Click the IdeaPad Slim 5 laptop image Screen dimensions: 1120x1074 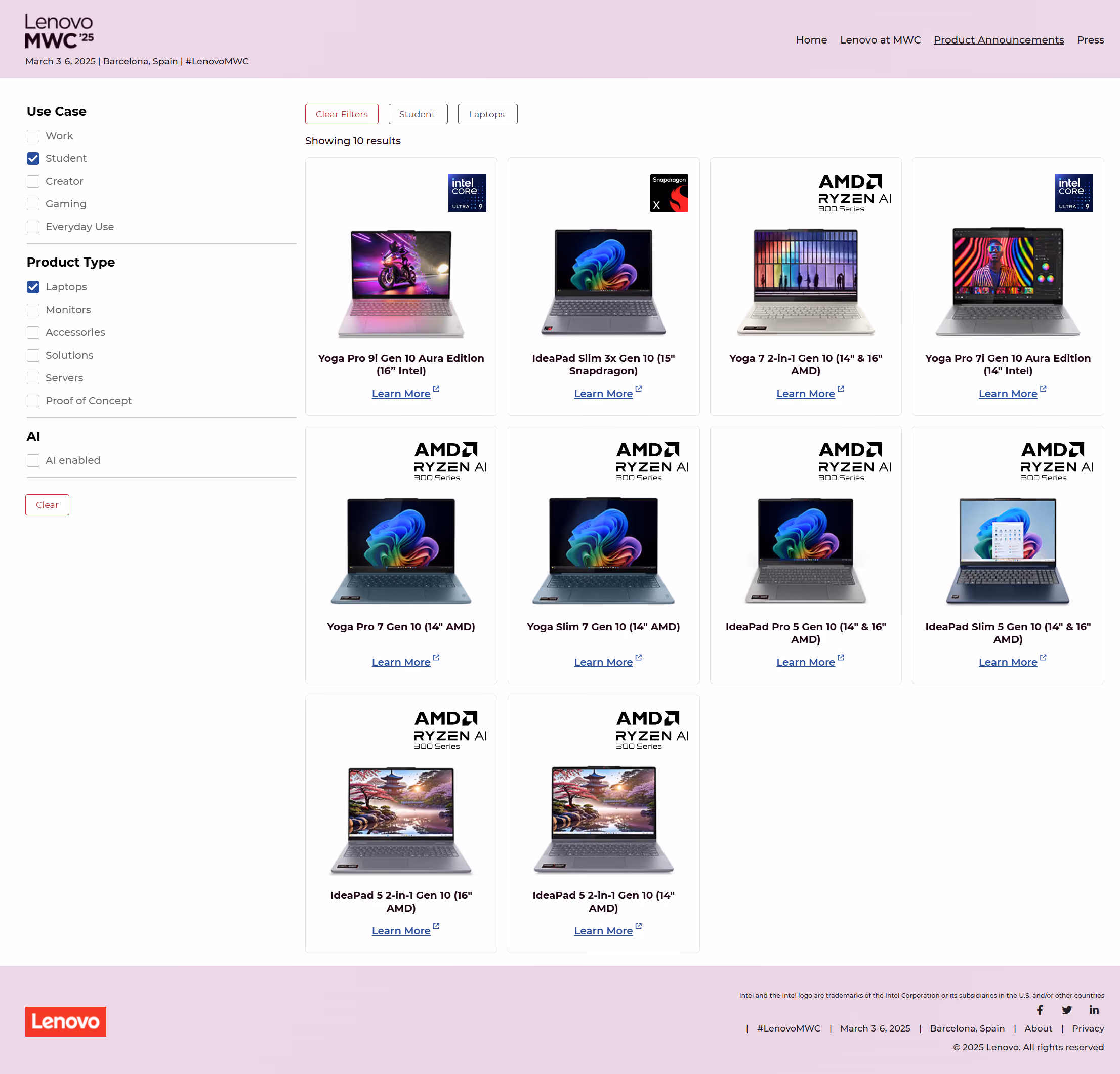pyautogui.click(x=1008, y=551)
